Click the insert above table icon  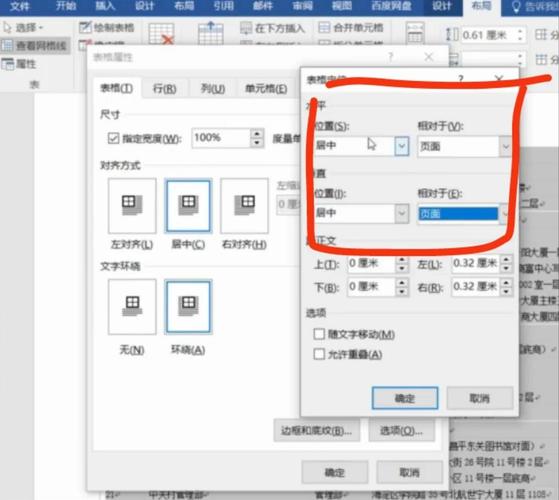click(210, 33)
